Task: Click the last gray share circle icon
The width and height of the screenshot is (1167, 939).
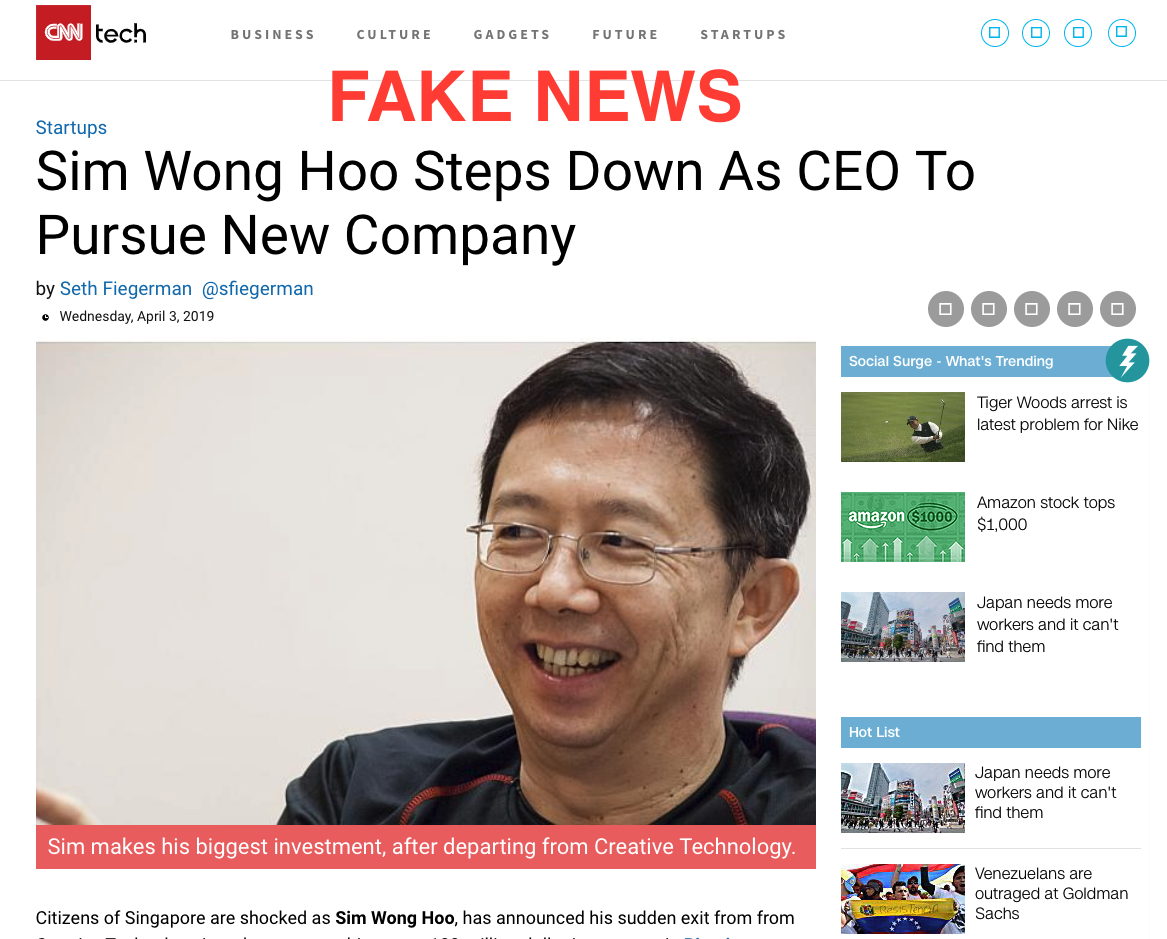Action: 1118,309
